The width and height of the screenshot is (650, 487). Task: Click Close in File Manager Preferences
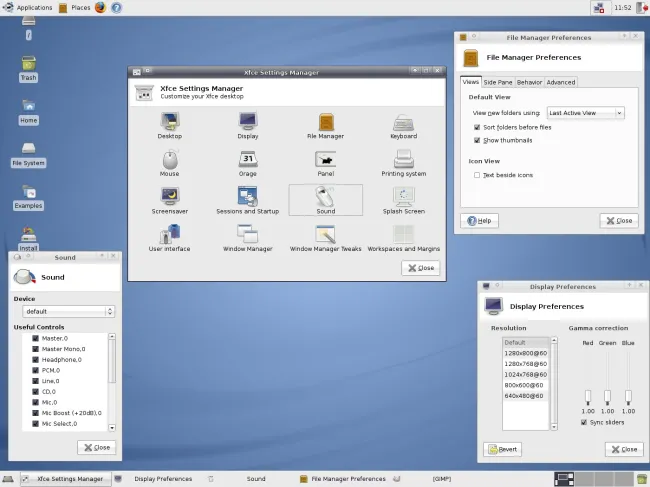[x=619, y=220]
